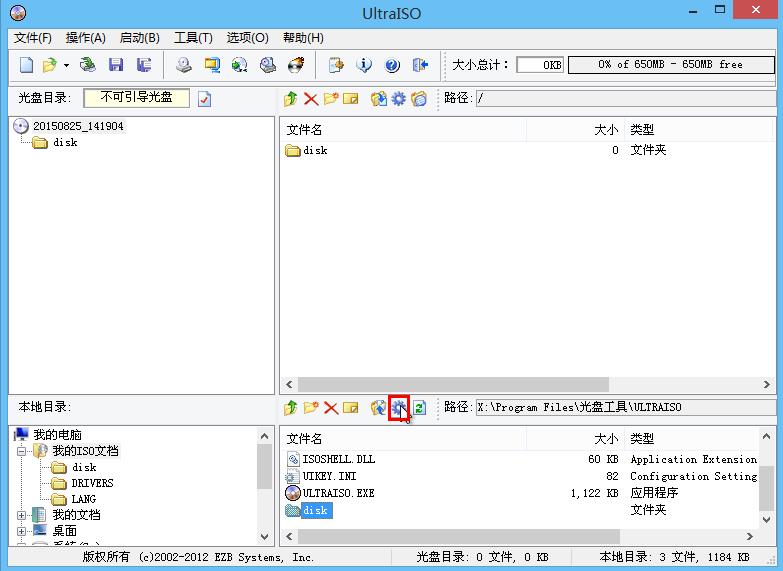
Task: Click the image list horizontal scroll right arrow
Action: coord(767,384)
